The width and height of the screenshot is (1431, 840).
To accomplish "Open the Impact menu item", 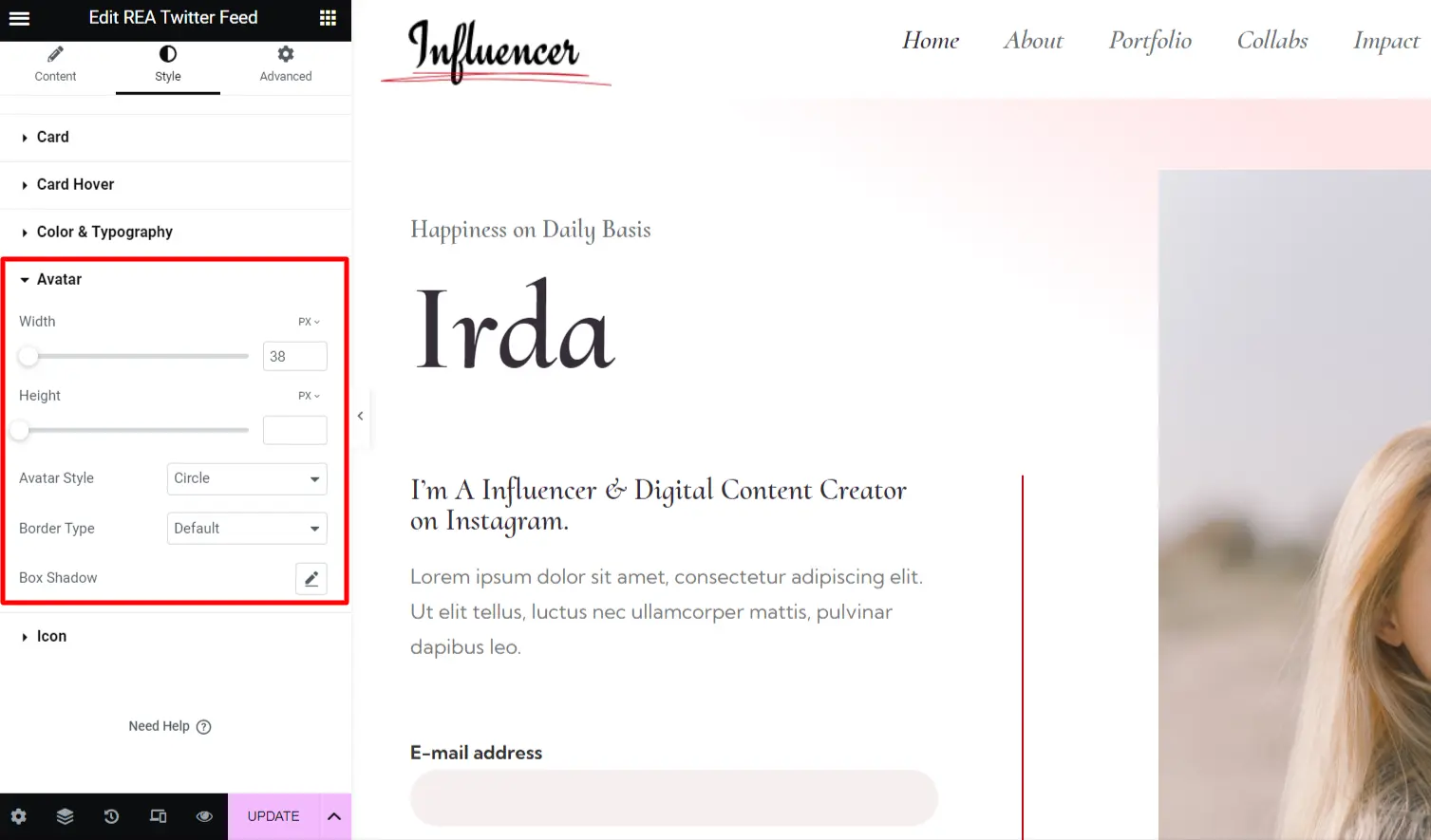I will pos(1386,41).
